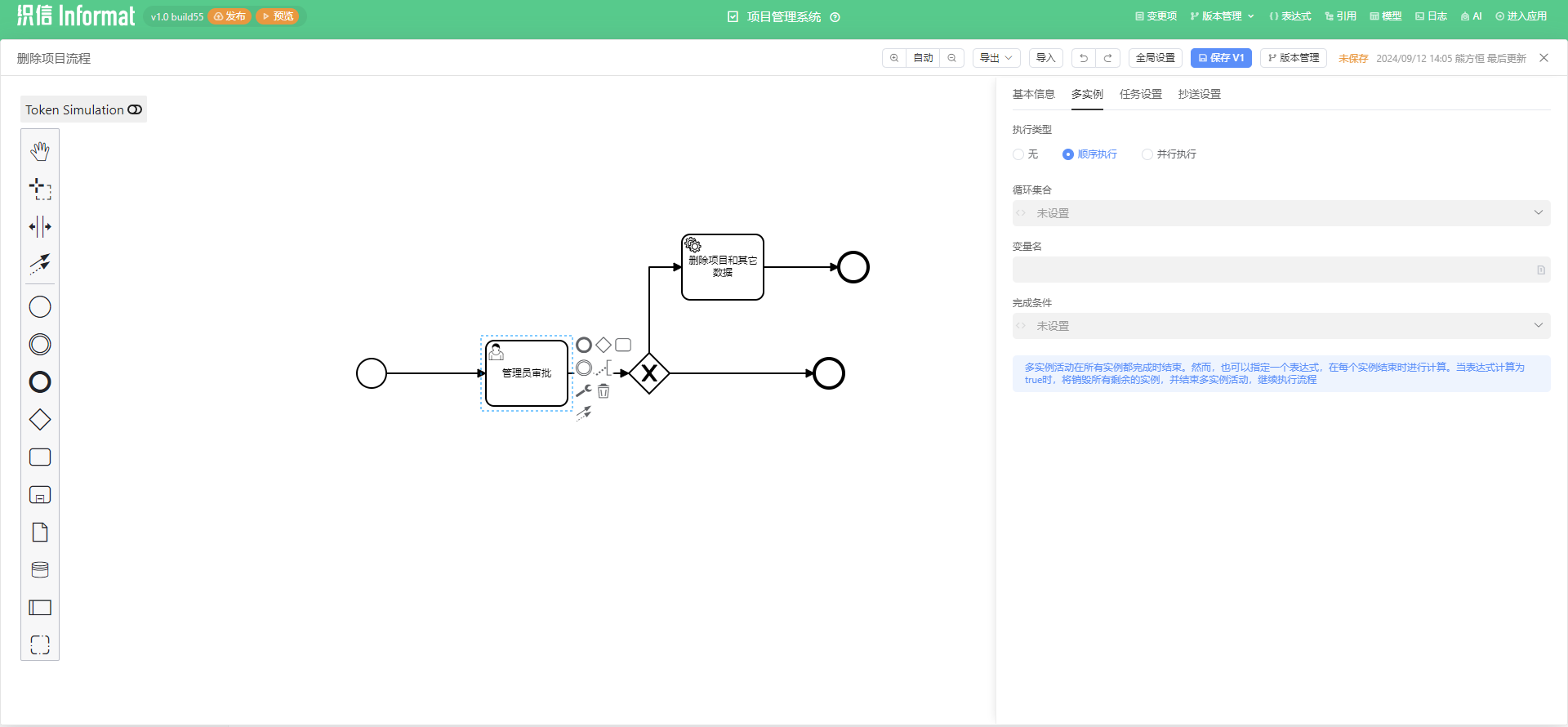Expand the 循环集合 dropdown

(1281, 213)
